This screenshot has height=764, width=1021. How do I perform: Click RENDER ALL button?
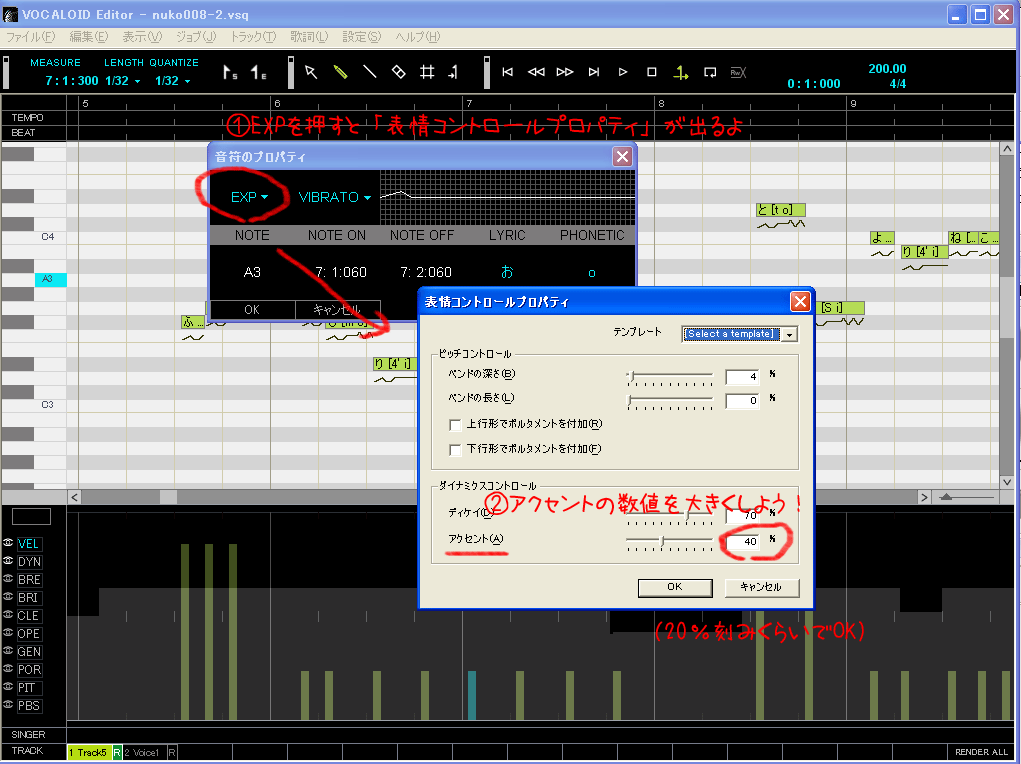click(981, 752)
